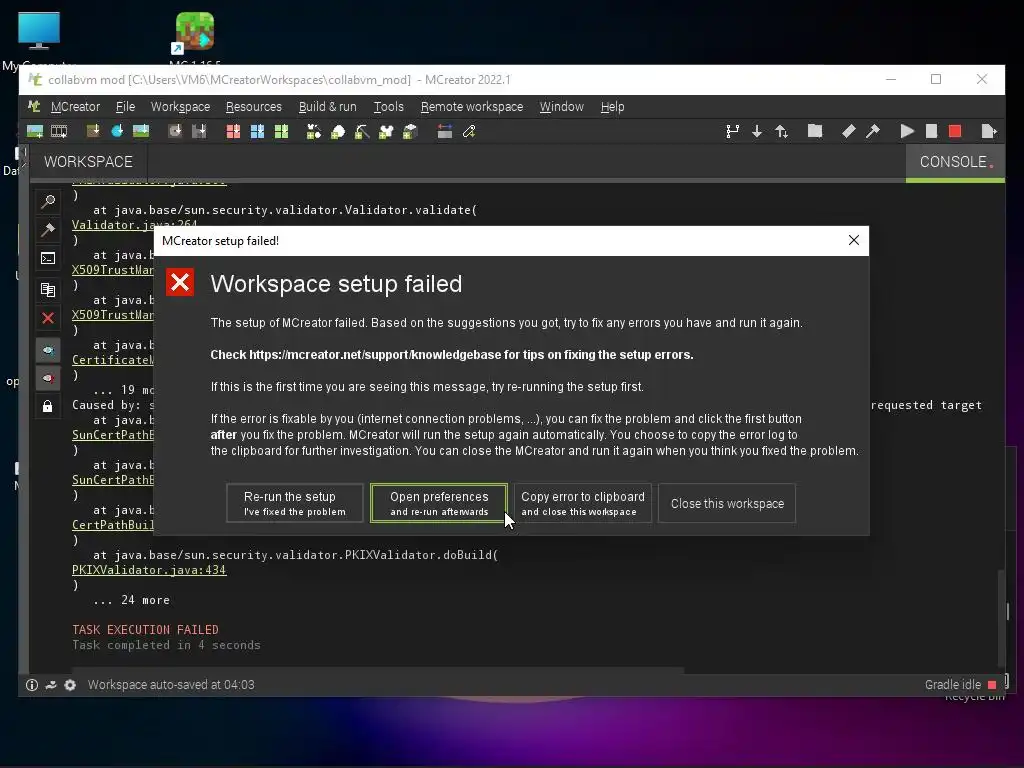This screenshot has height=768, width=1024.
Task: Click Copy error to clipboard button
Action: click(583, 503)
